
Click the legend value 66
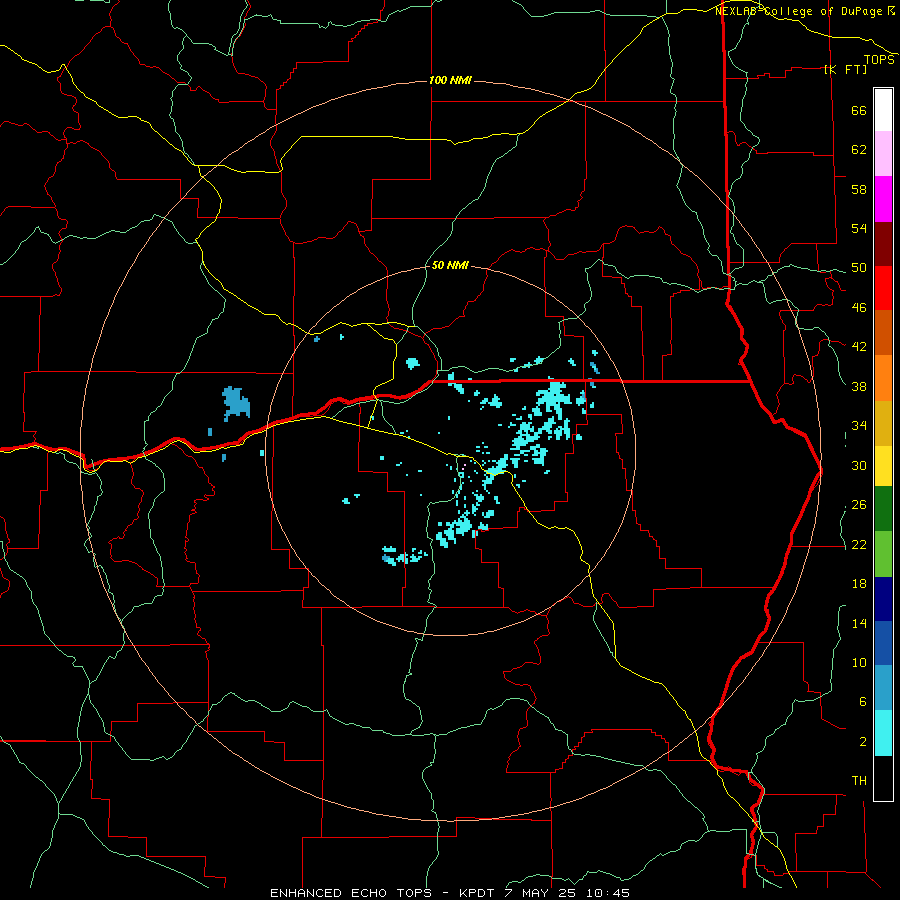[859, 110]
